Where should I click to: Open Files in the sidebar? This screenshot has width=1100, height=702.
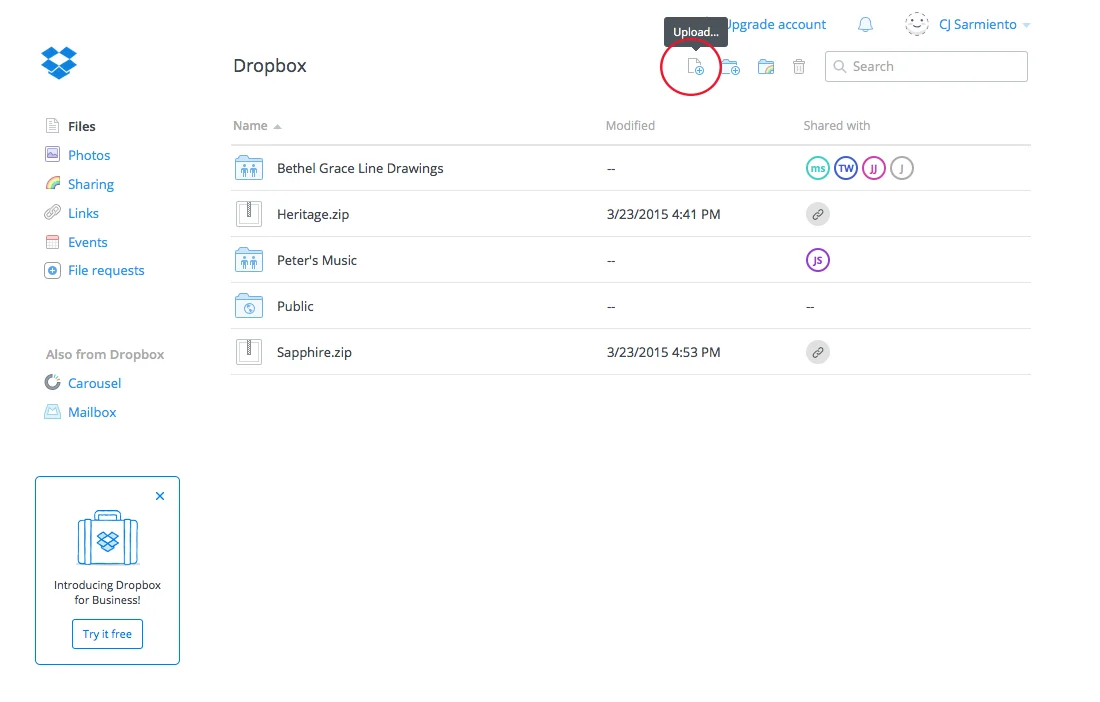[x=81, y=126]
